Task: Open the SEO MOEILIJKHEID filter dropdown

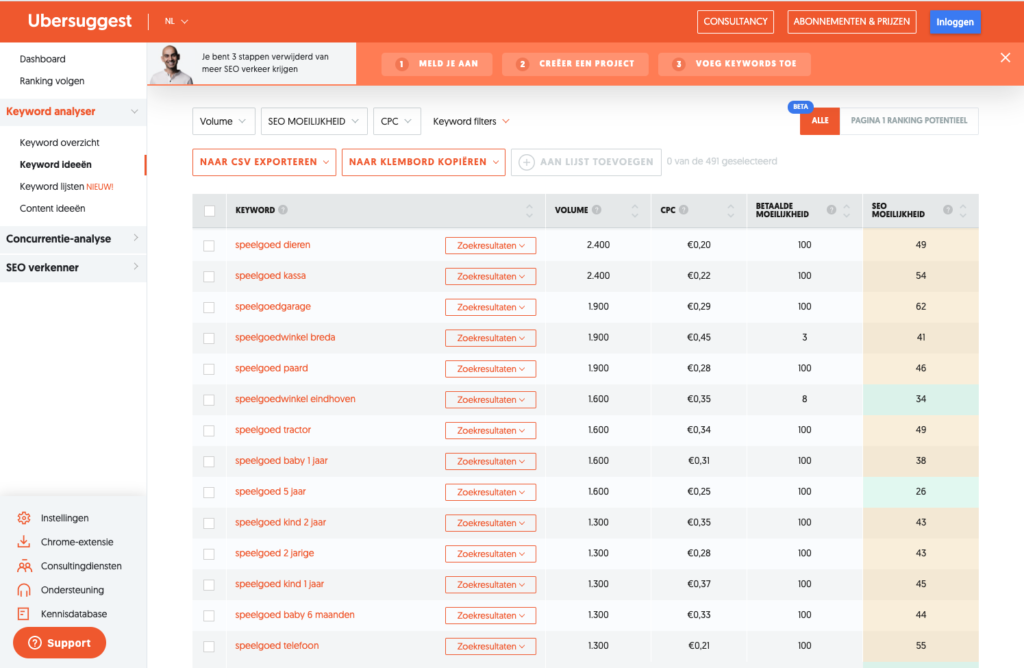Action: 313,121
